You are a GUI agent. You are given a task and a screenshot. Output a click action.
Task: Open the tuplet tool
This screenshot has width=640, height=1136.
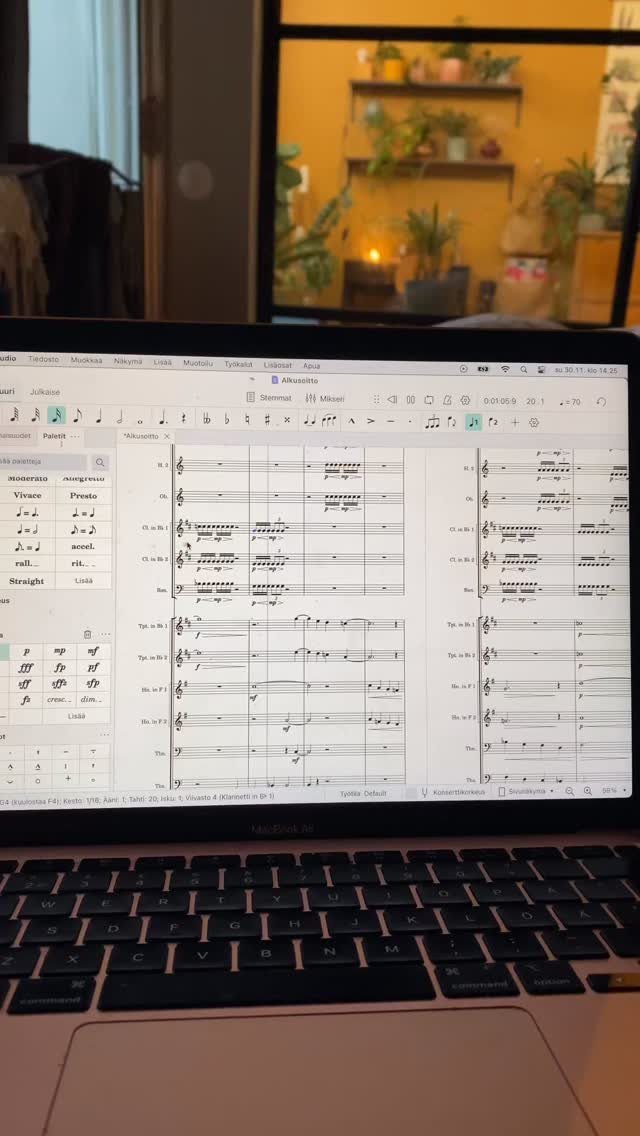[433, 422]
